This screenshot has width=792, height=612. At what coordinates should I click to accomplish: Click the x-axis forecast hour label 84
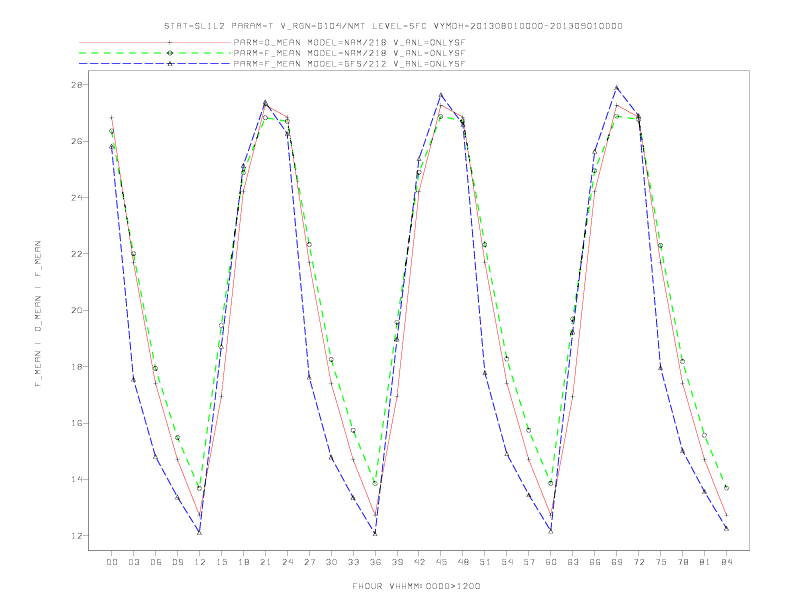click(x=726, y=562)
